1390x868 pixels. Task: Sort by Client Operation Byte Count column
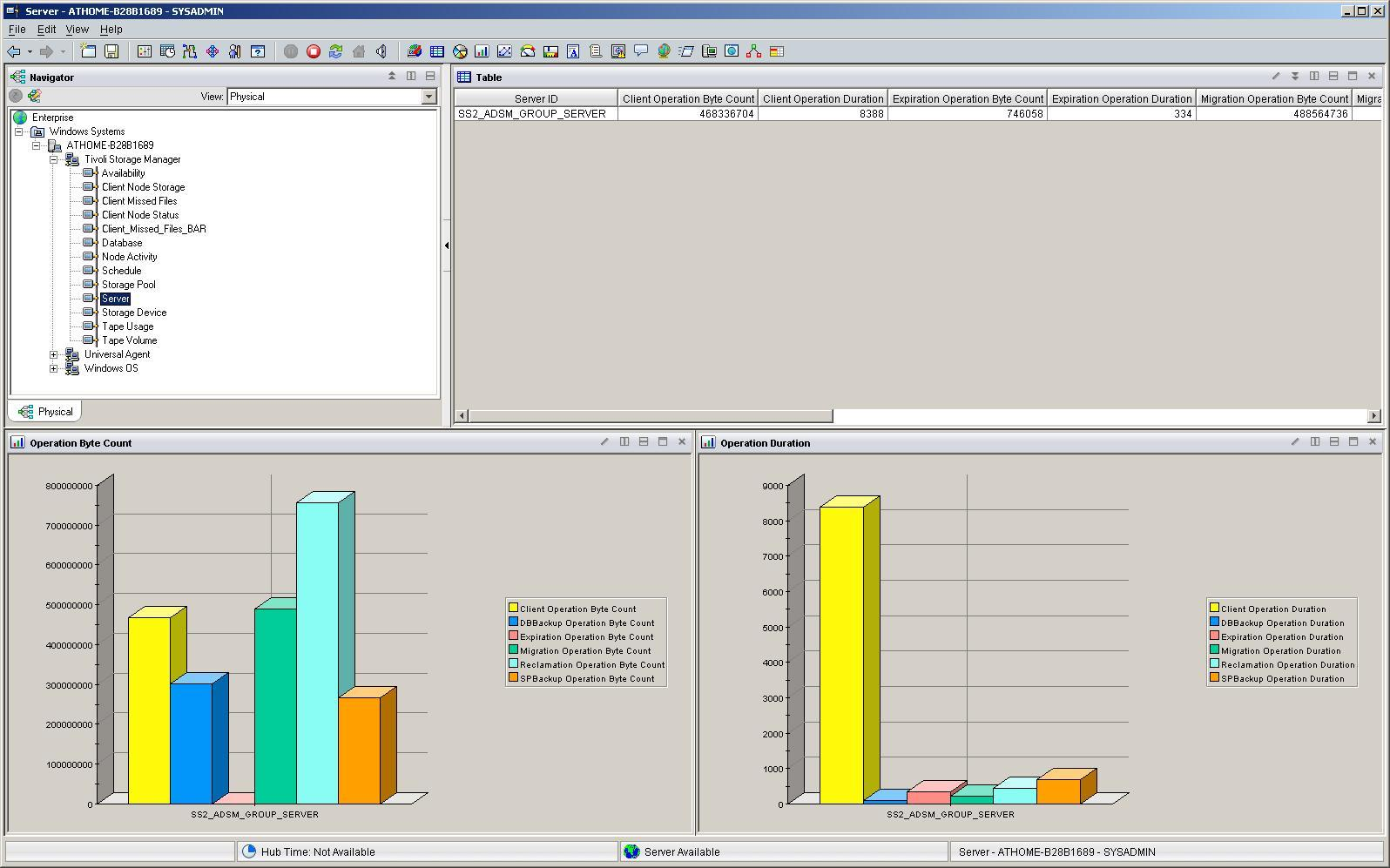688,98
